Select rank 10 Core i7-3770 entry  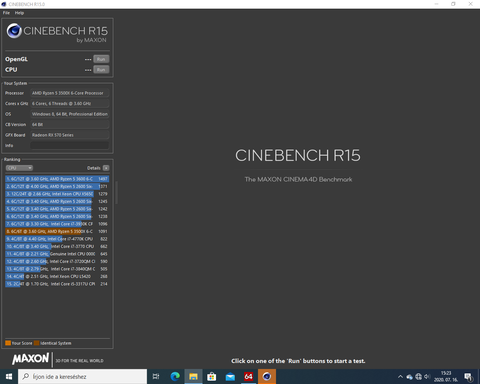(57, 246)
